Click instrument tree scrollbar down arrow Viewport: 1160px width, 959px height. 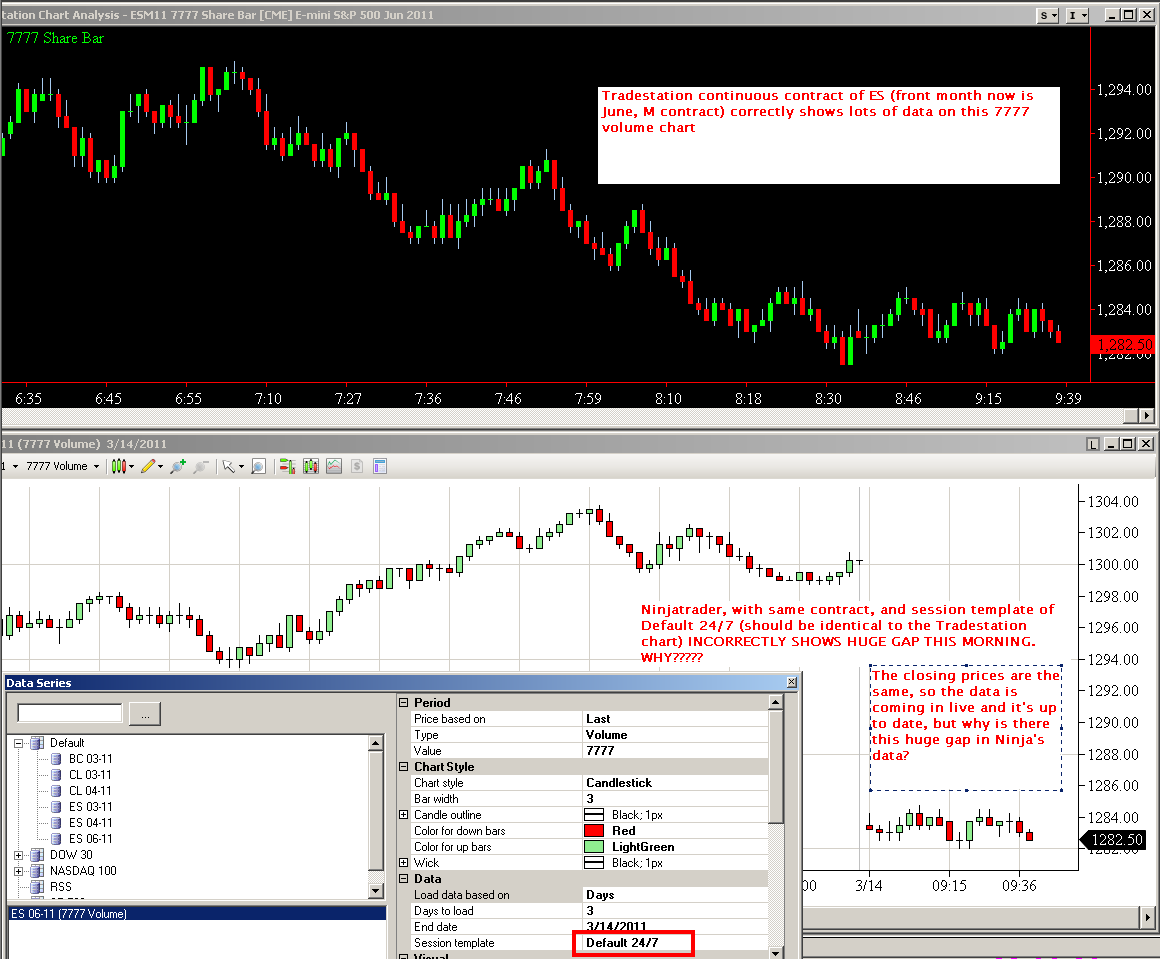376,891
